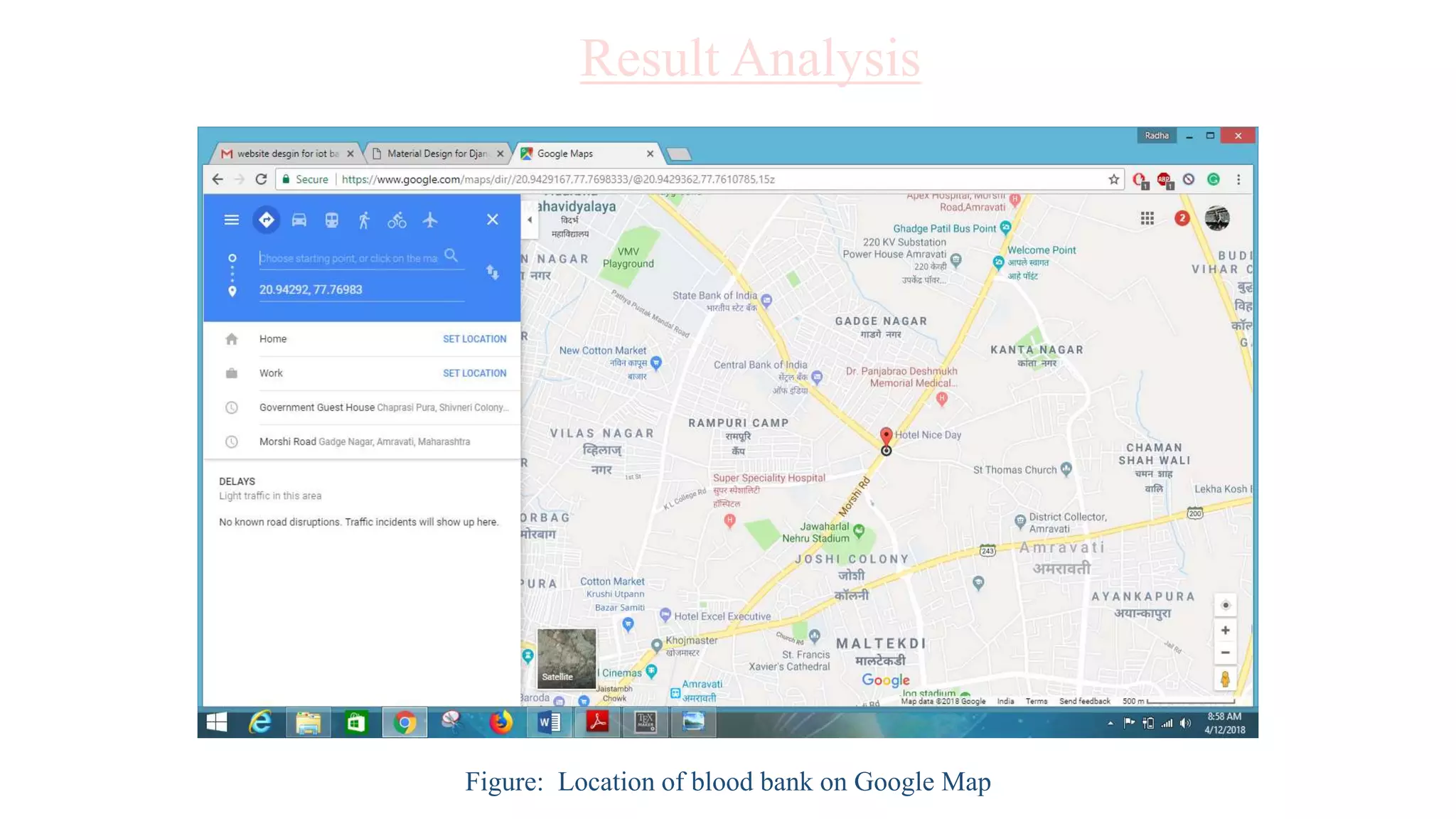Viewport: 1456px width, 819px height.
Task: Open Word from taskbar
Action: click(x=548, y=723)
